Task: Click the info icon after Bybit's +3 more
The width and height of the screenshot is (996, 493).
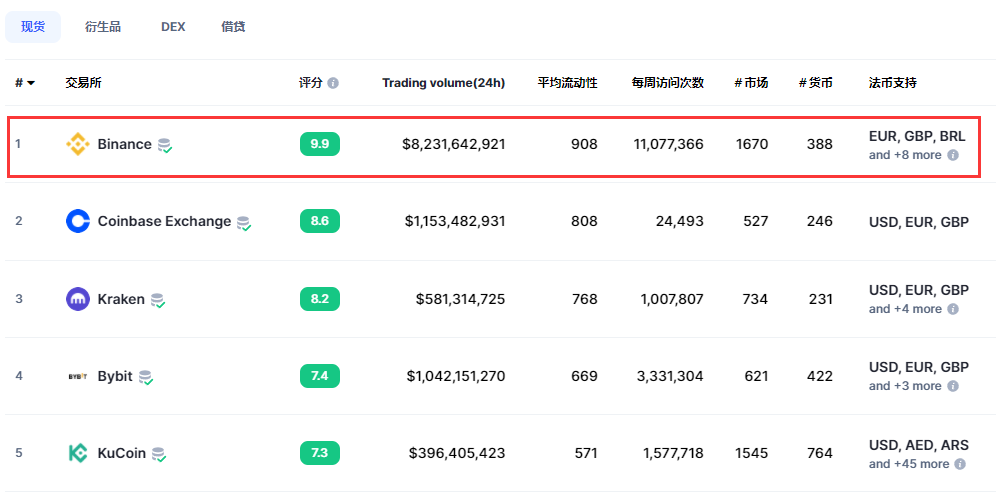Action: [953, 386]
